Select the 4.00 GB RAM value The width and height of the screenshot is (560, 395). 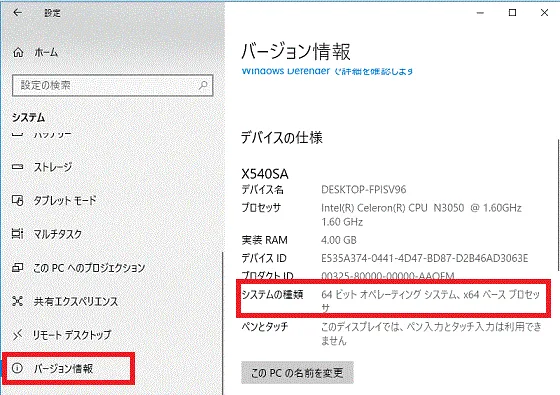pyautogui.click(x=339, y=240)
